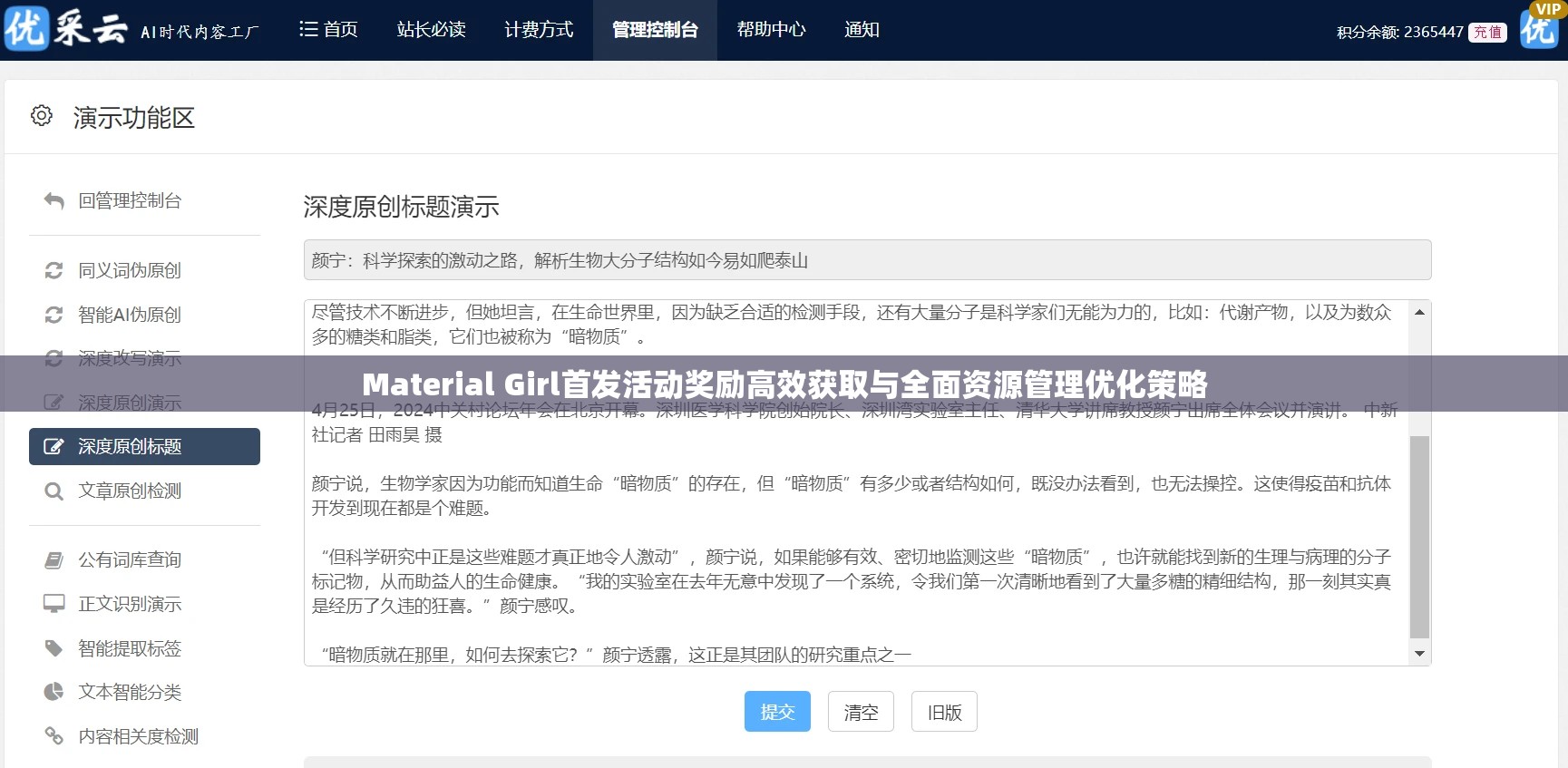
Task: Open 通知 in the top navigation
Action: click(x=862, y=30)
